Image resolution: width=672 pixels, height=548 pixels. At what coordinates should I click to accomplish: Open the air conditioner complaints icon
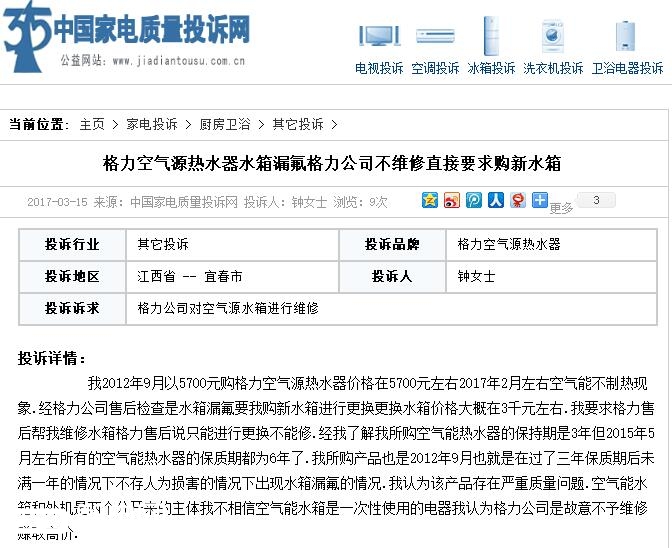click(x=435, y=36)
